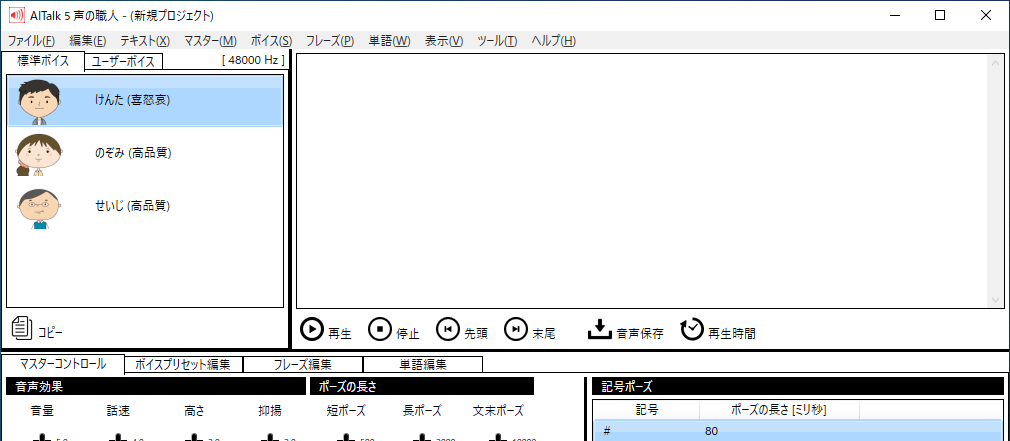The image size is (1010, 441).
Task: Open the フレーズ(P) menu
Action: [x=330, y=41]
